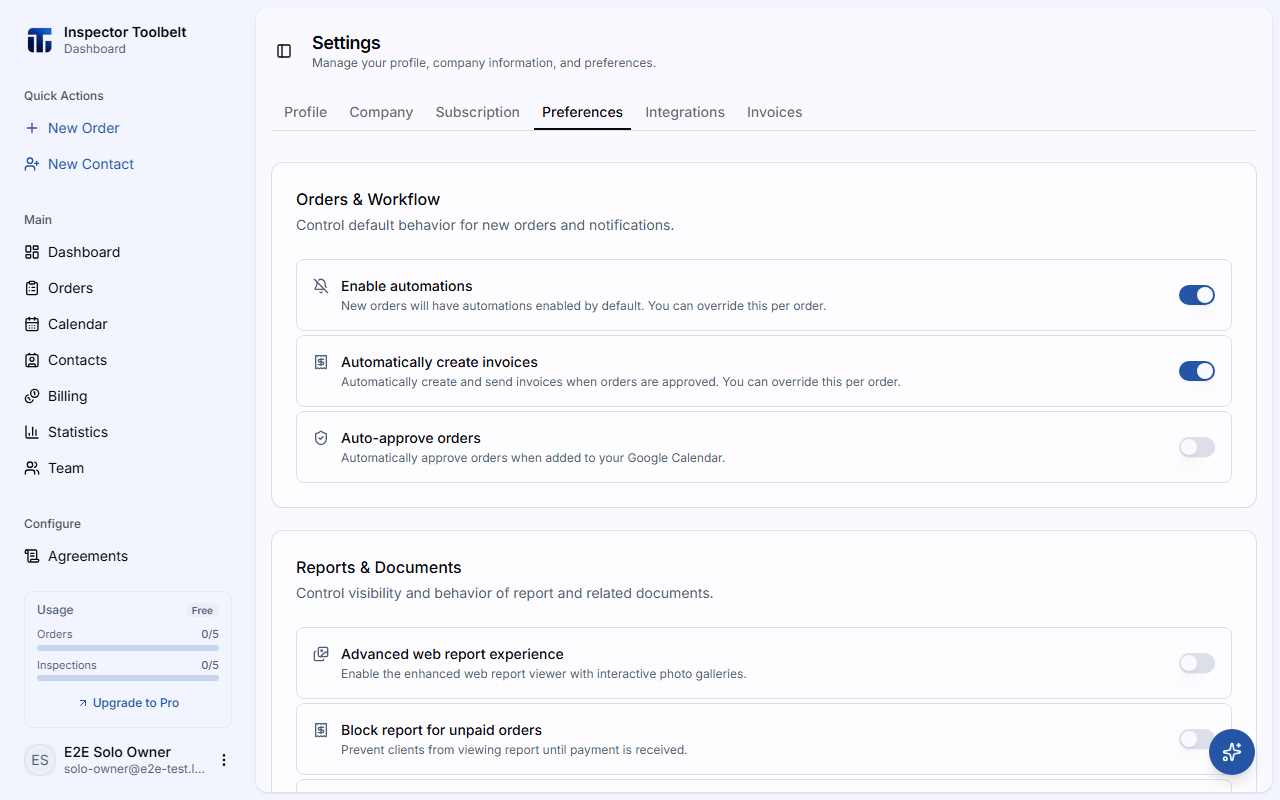Turn off Automatically create invoices switch
This screenshot has width=1280, height=800.
tap(1197, 371)
